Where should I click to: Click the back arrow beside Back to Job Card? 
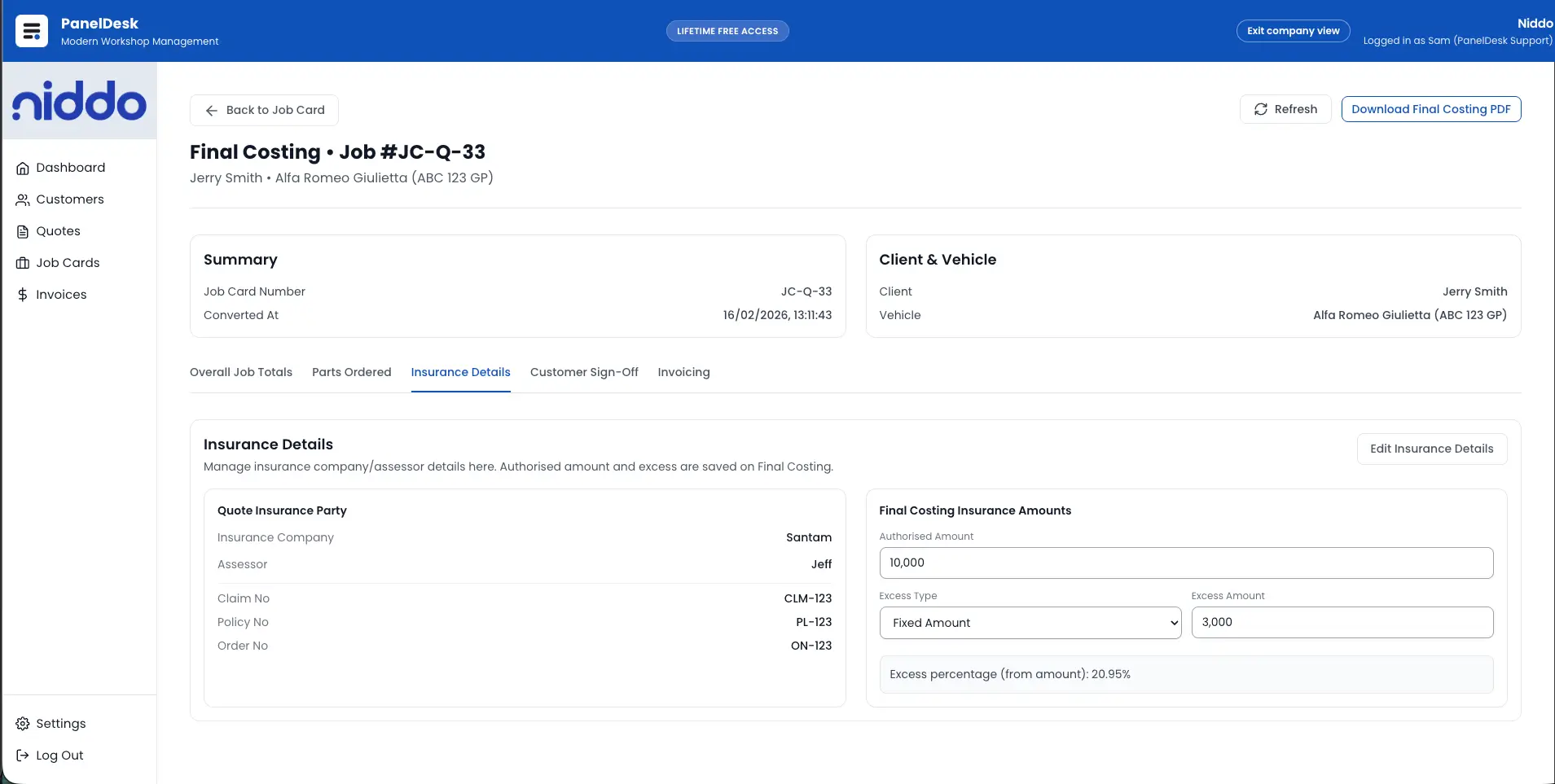[x=212, y=110]
